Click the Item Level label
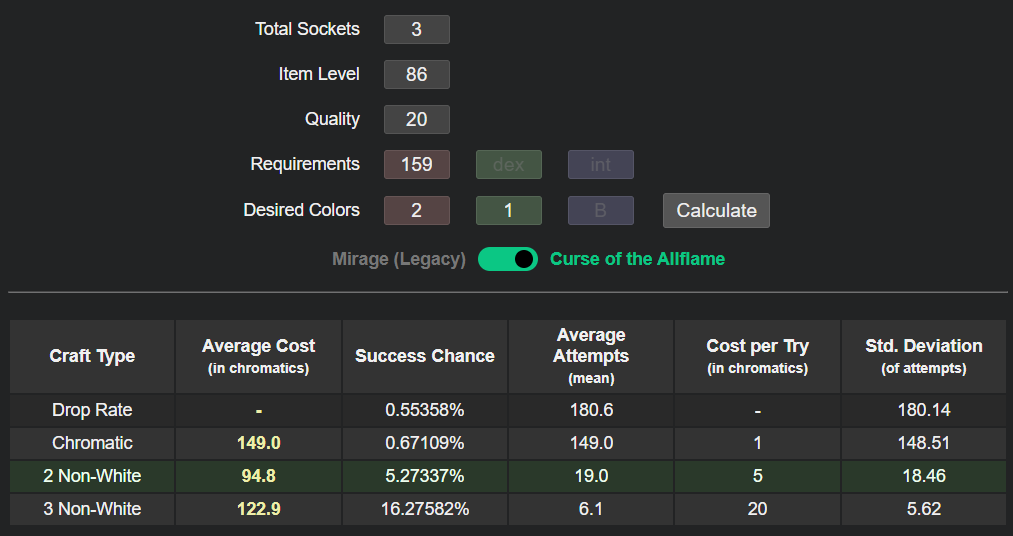This screenshot has width=1013, height=536. pyautogui.click(x=319, y=74)
